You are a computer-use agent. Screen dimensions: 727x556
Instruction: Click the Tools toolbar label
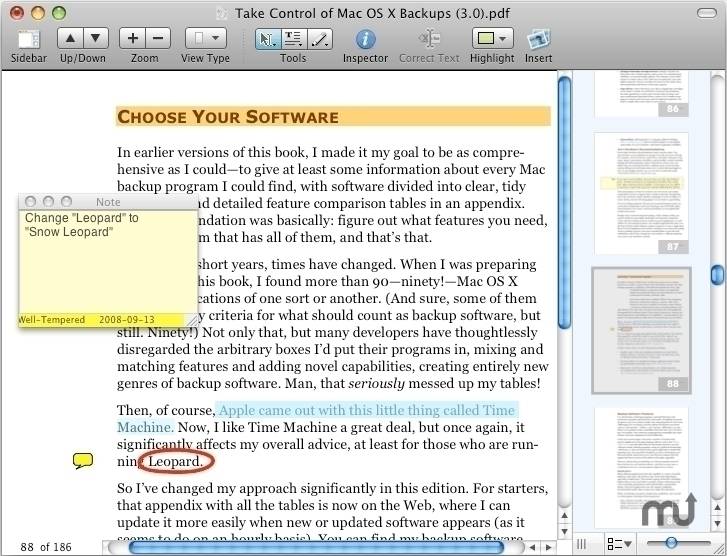coord(293,58)
